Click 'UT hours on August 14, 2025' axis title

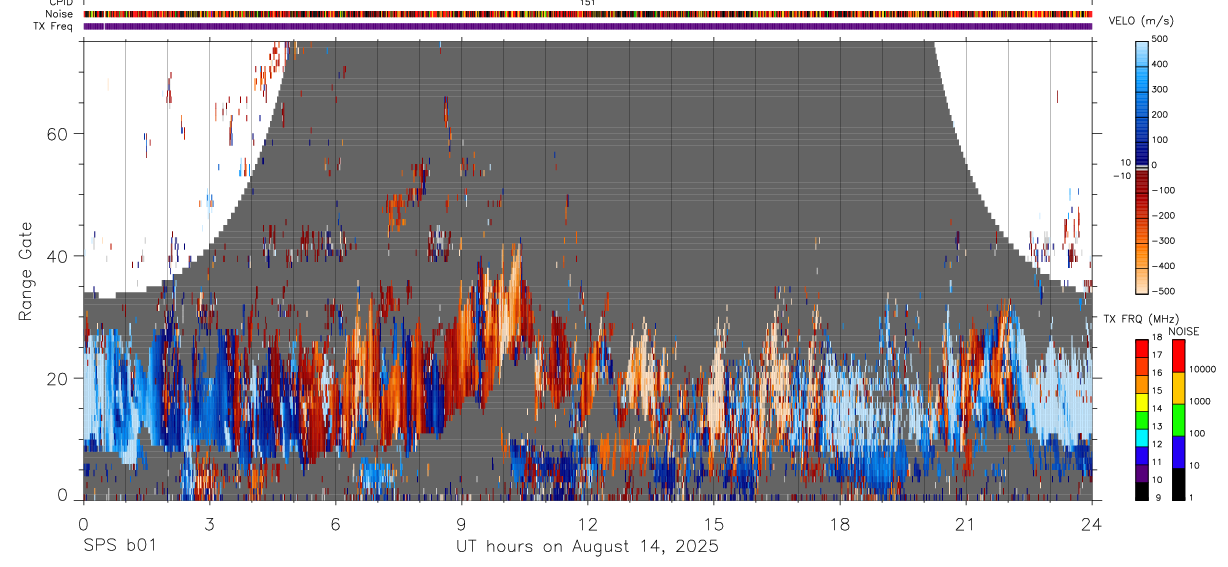pyautogui.click(x=587, y=546)
